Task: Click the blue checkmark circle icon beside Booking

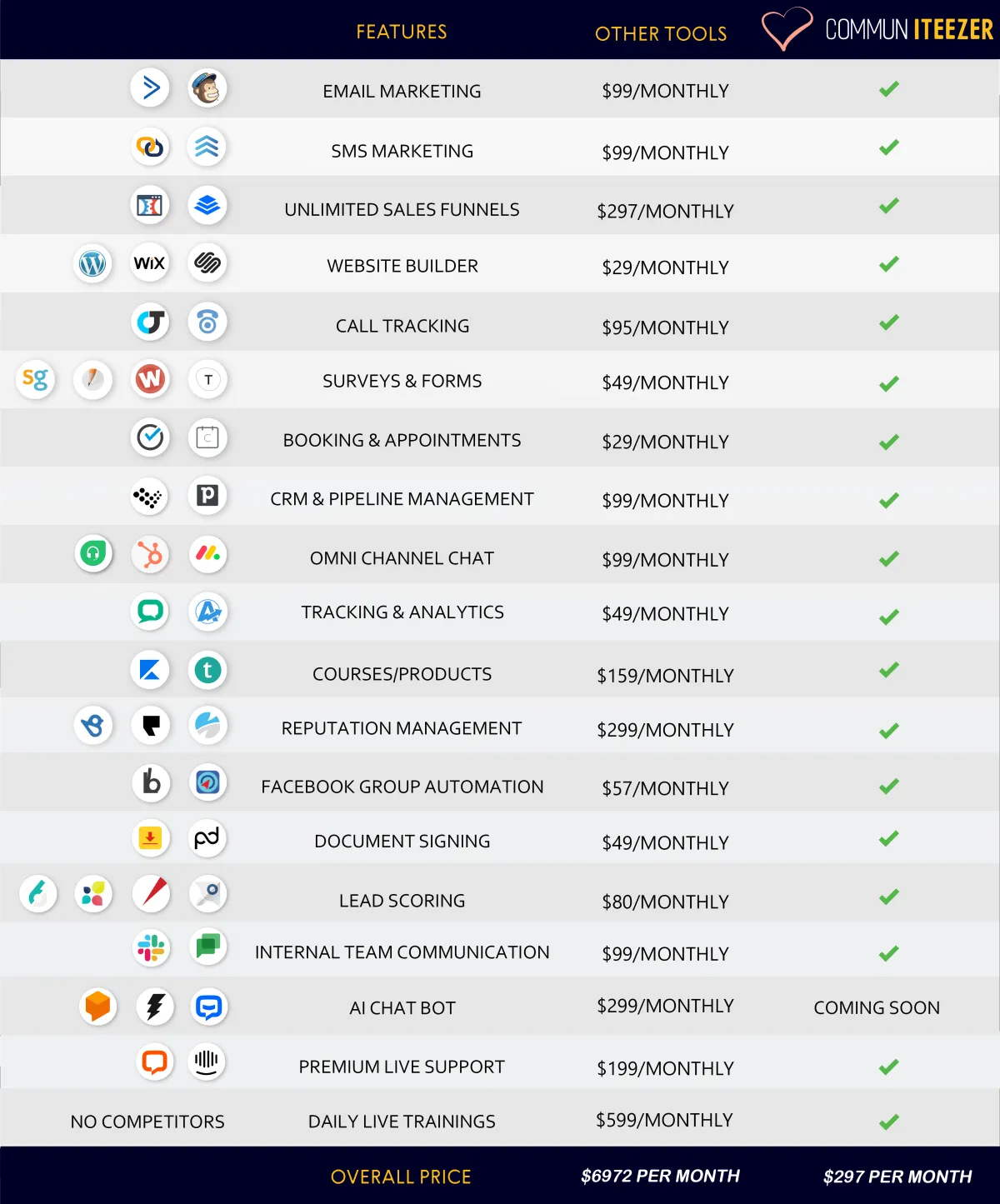Action: (150, 437)
